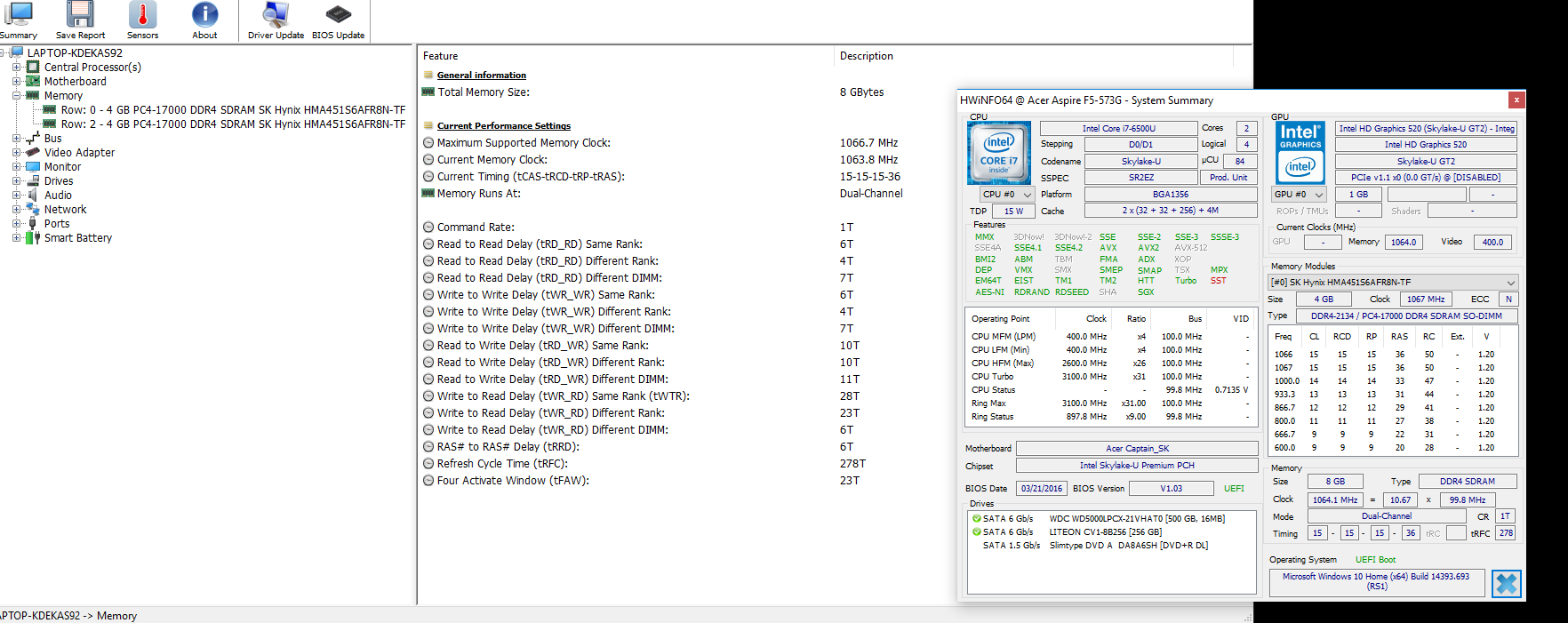Click the UEFI Boot label

pyautogui.click(x=1375, y=560)
